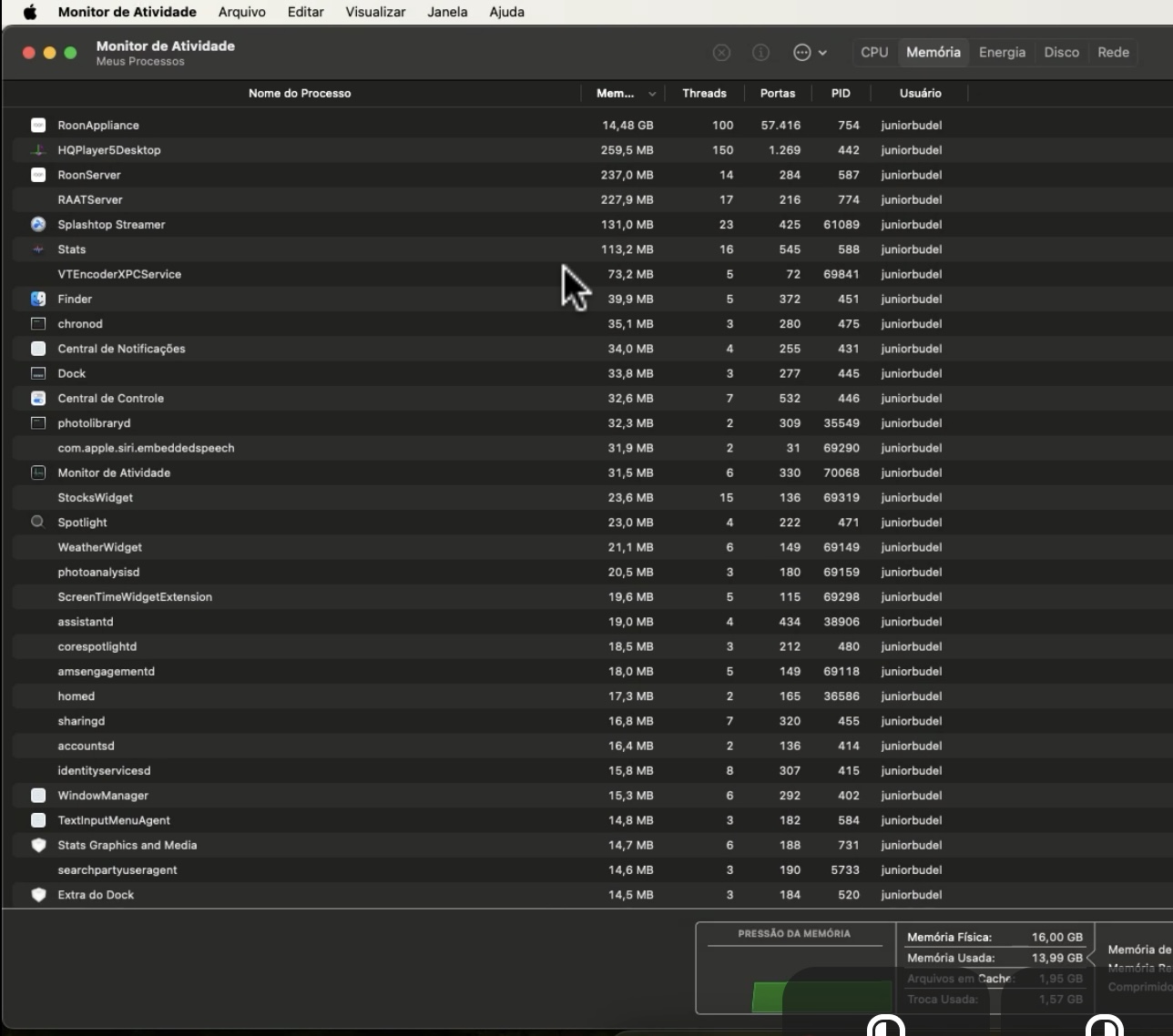Open the Apple menu

(x=30, y=12)
